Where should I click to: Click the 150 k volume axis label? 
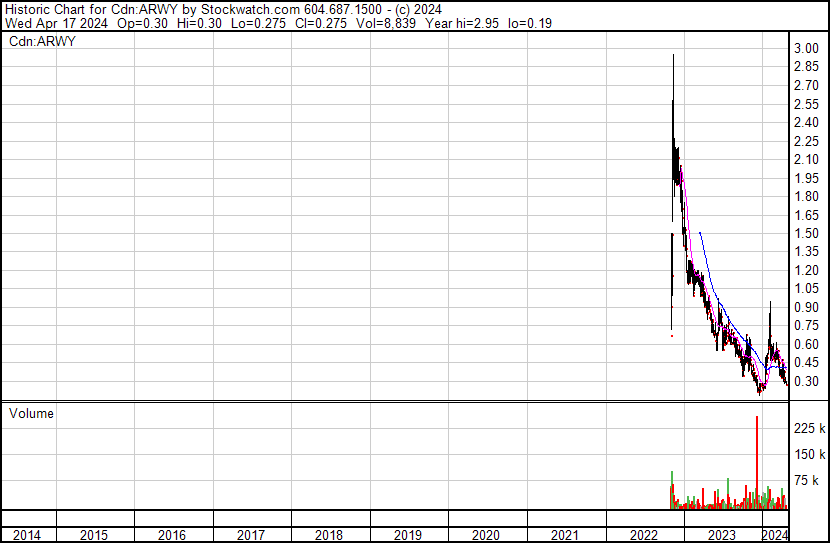[x=808, y=455]
